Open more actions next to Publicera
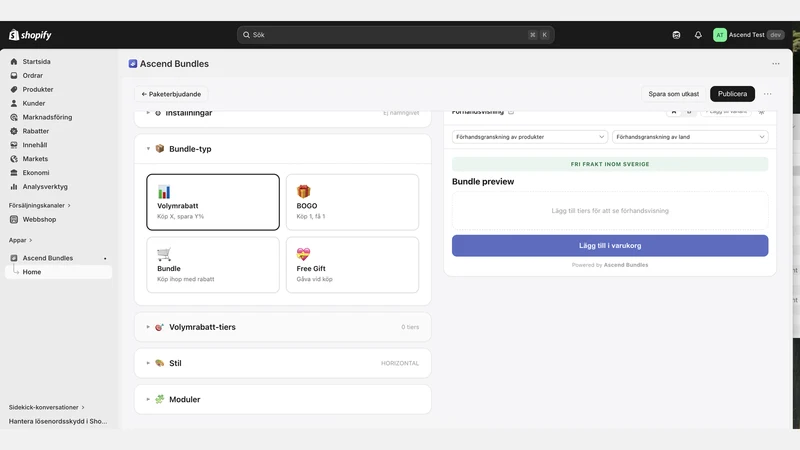The image size is (800, 450). point(767,94)
